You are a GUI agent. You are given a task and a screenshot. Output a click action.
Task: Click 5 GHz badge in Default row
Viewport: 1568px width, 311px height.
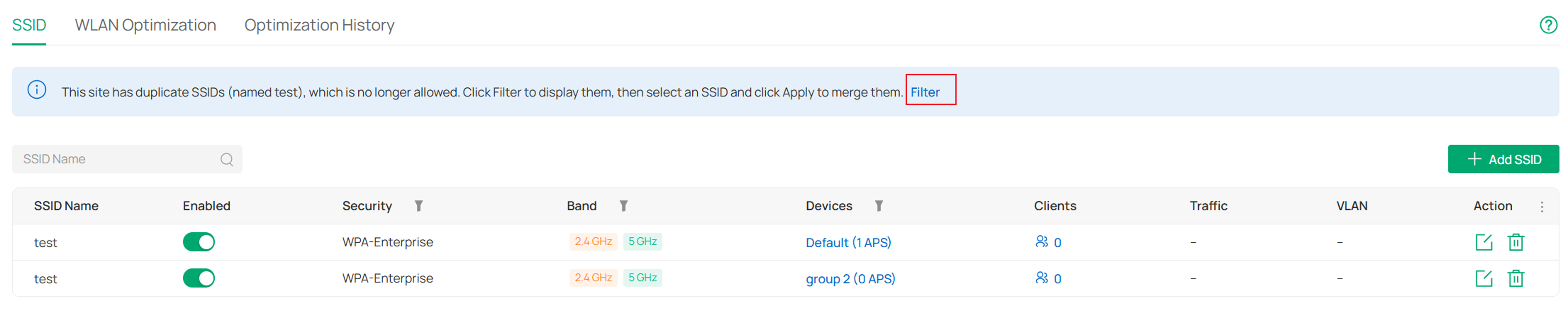642,241
